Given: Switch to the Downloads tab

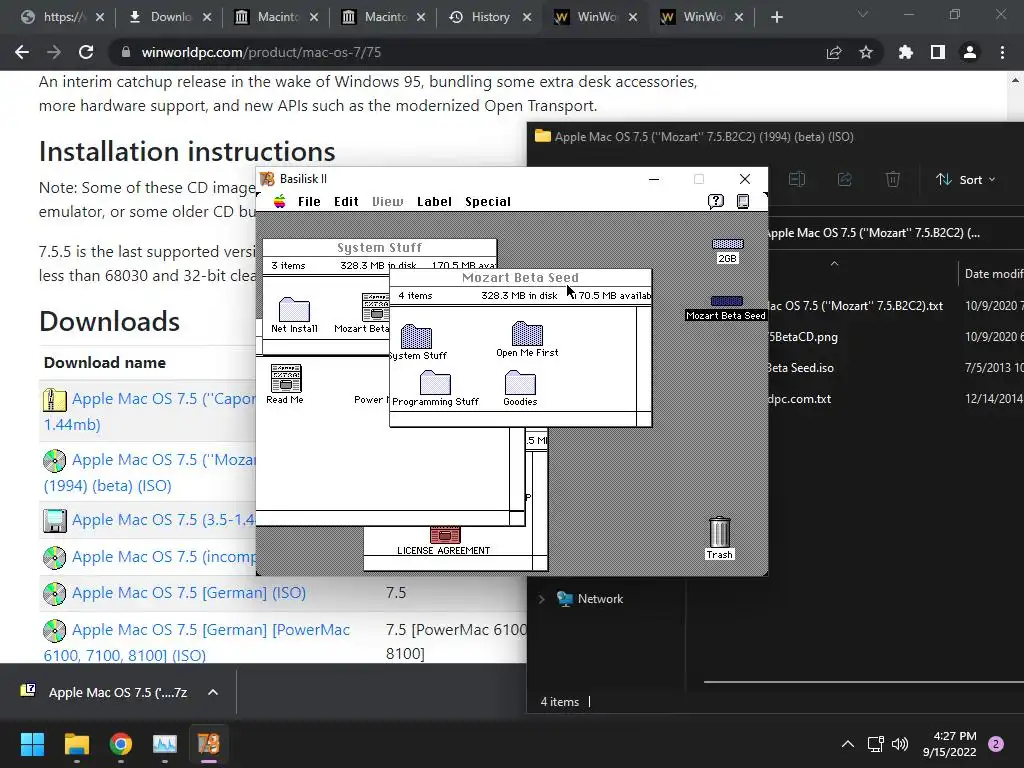Looking at the screenshot, I should [171, 17].
